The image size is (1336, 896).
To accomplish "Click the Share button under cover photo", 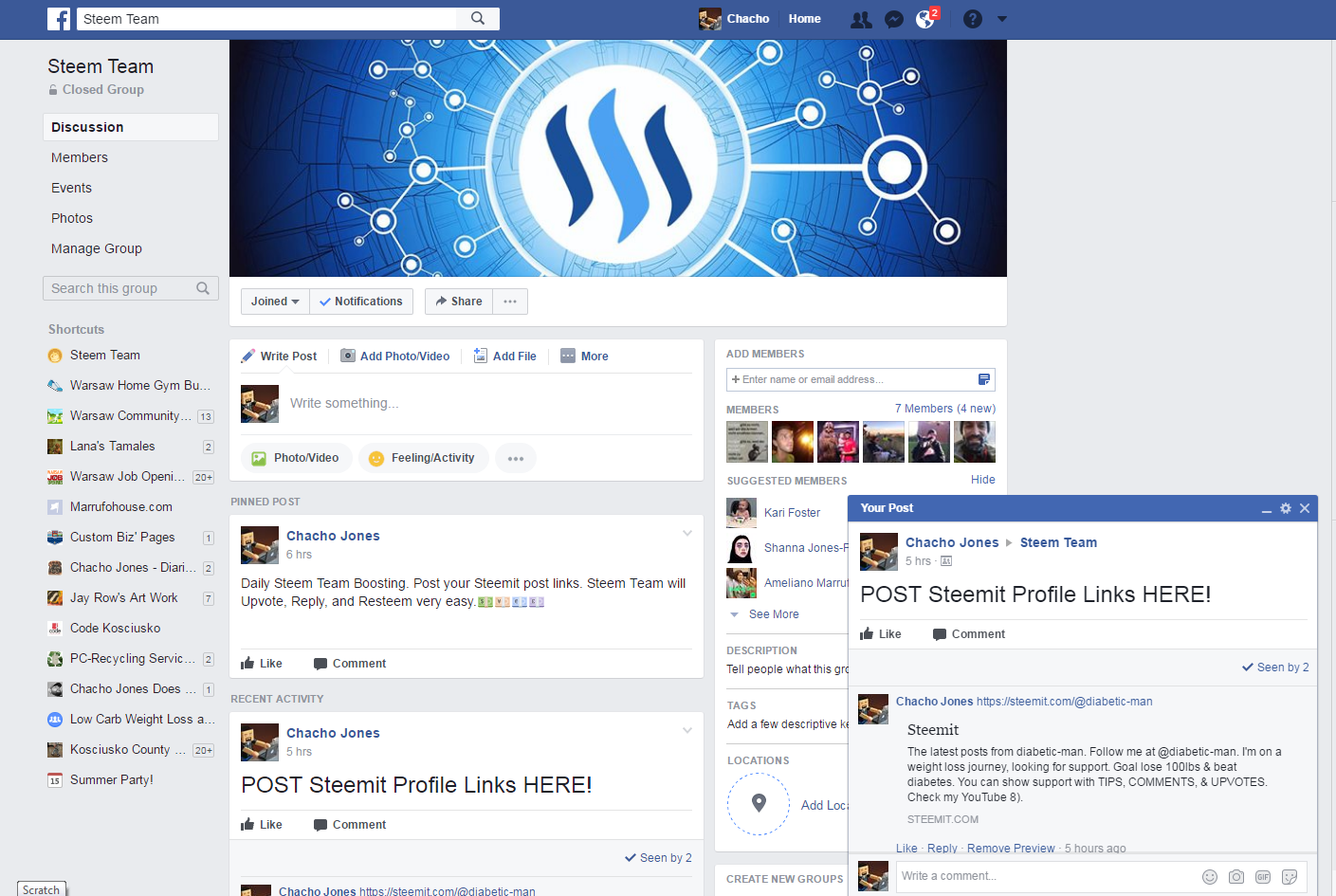I will (459, 302).
